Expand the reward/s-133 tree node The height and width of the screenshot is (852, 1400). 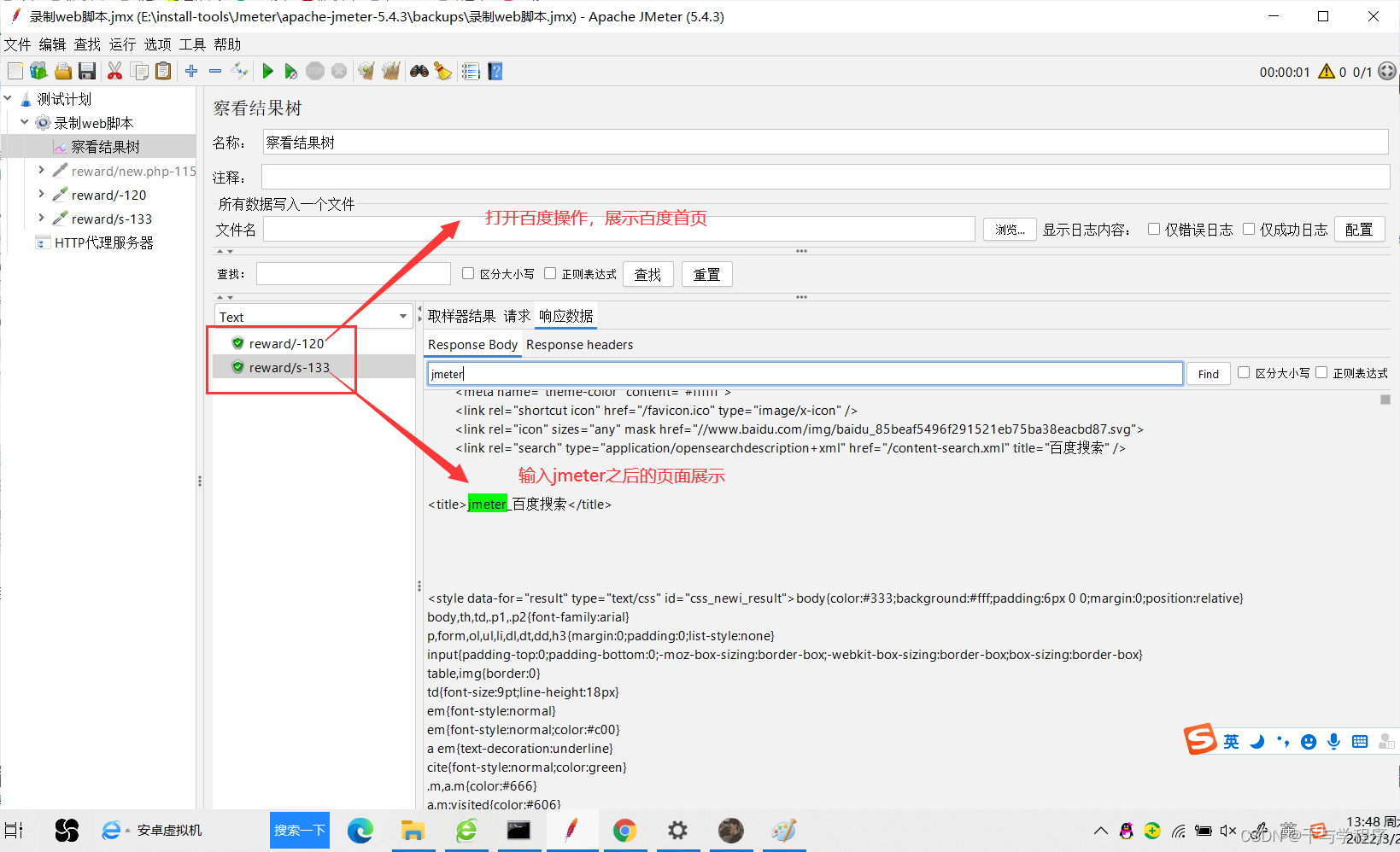click(41, 218)
